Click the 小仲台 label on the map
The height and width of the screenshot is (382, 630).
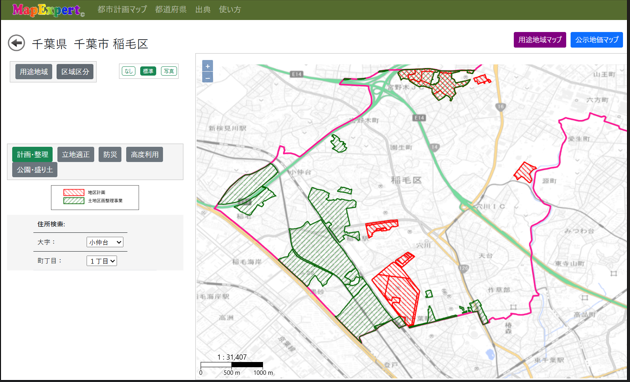(x=300, y=172)
